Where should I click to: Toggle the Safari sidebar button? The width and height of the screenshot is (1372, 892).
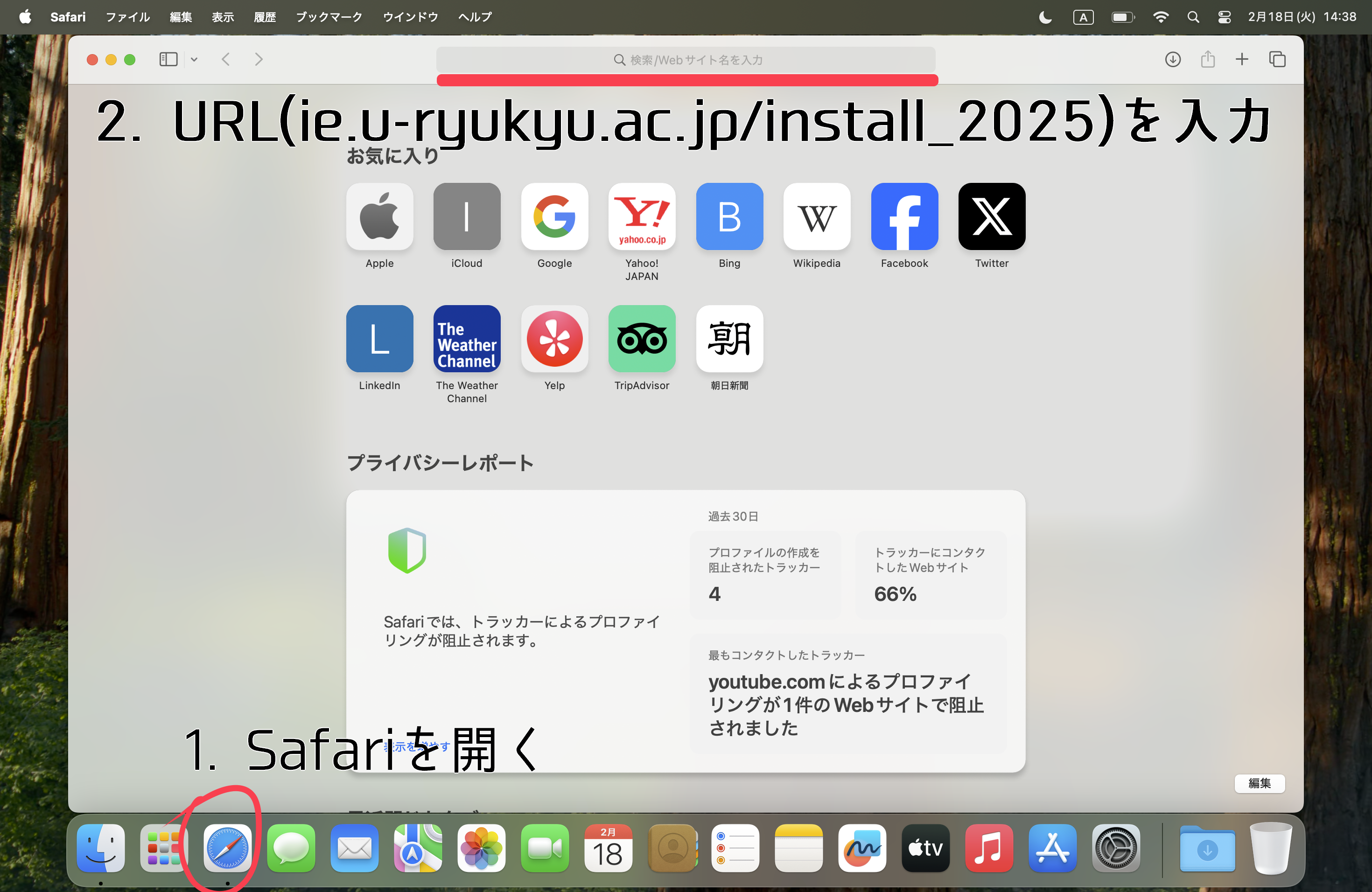[x=168, y=59]
